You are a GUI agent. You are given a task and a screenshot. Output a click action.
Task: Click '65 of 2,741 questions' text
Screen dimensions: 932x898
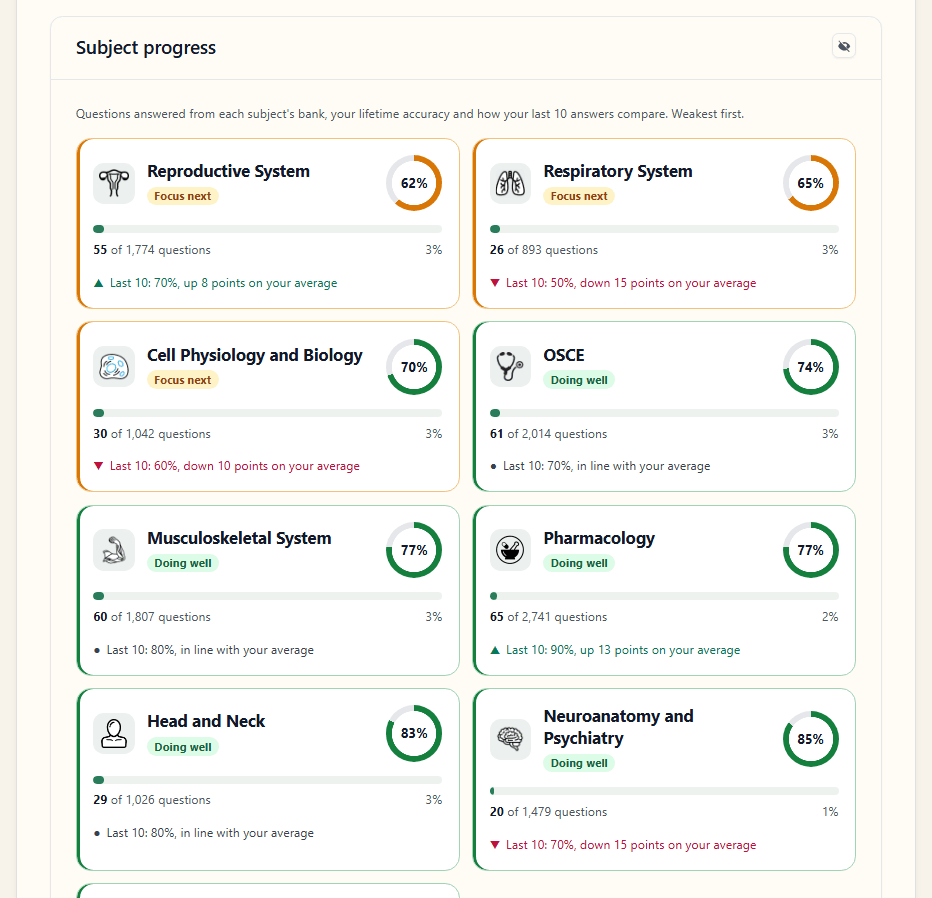(548, 617)
